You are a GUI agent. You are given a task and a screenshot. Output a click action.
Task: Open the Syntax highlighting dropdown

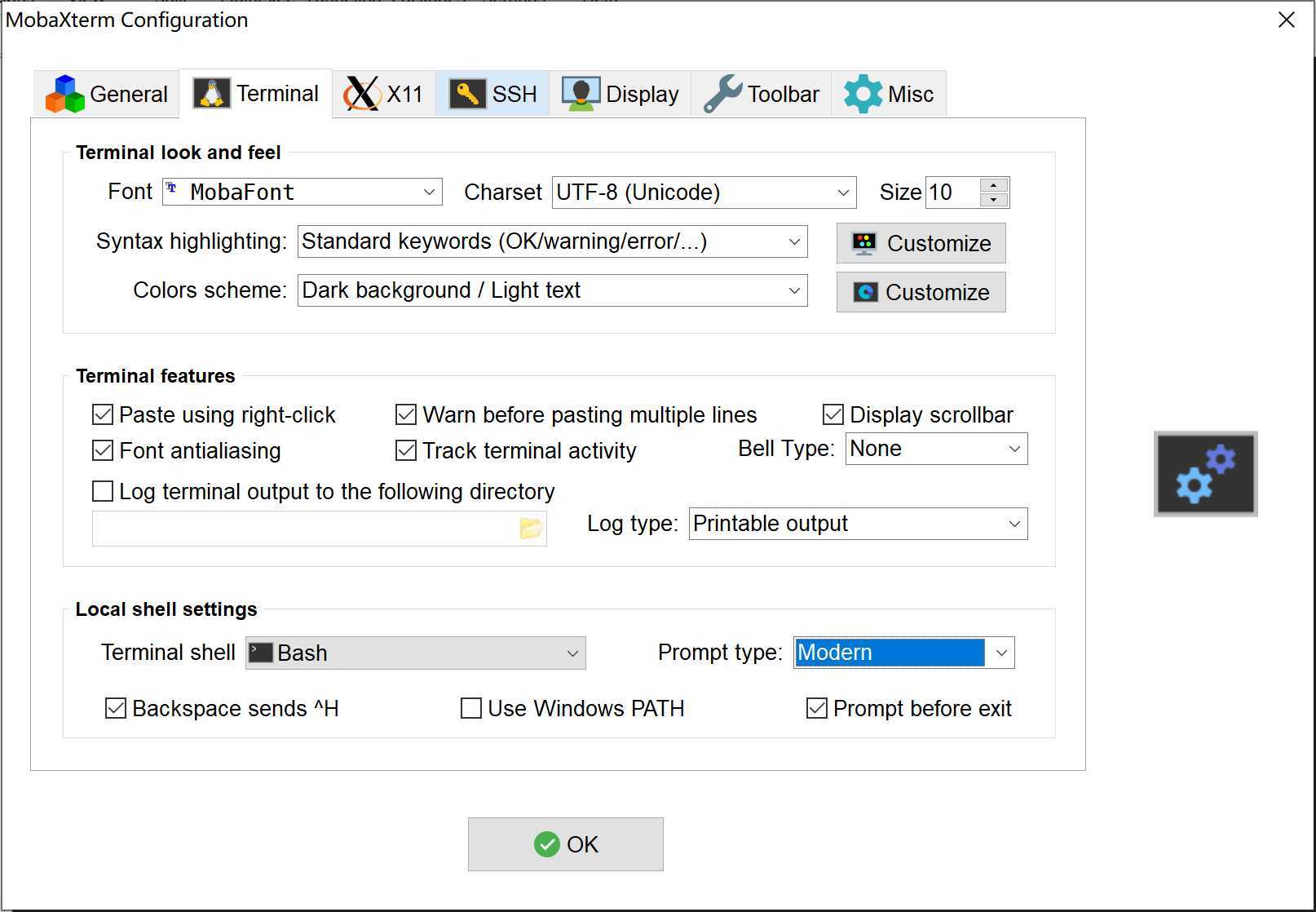click(552, 241)
